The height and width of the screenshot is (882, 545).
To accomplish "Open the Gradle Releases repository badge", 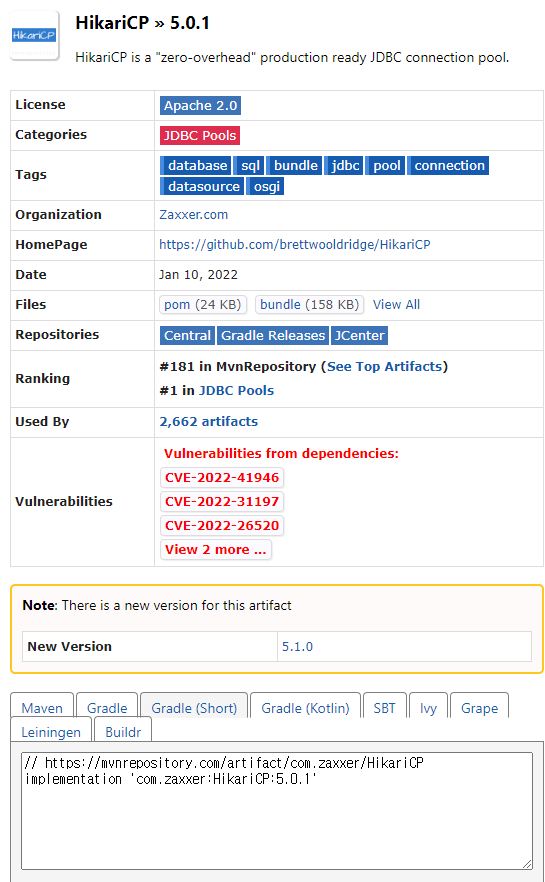I will (273, 336).
